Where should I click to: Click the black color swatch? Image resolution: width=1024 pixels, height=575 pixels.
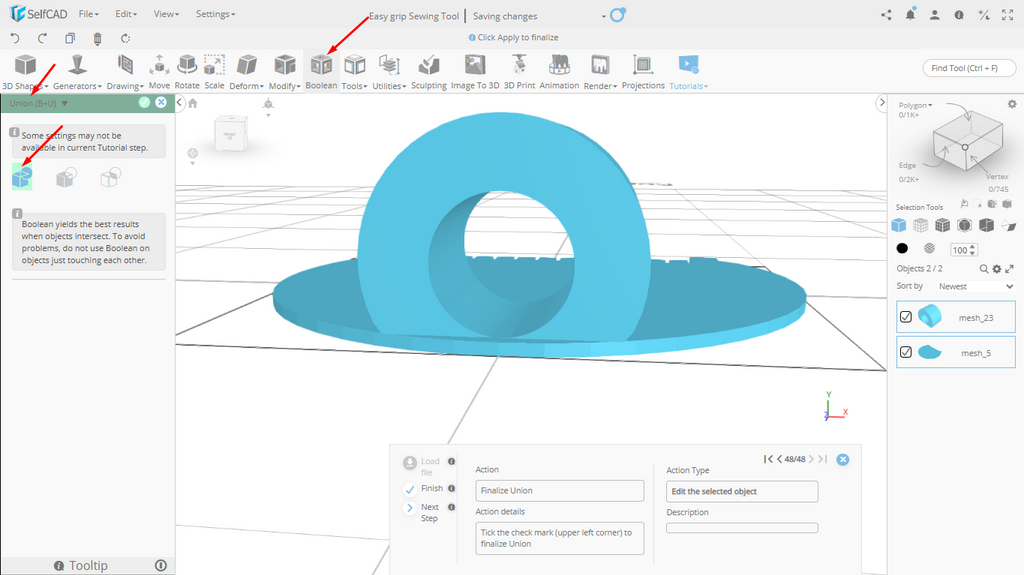(902, 248)
